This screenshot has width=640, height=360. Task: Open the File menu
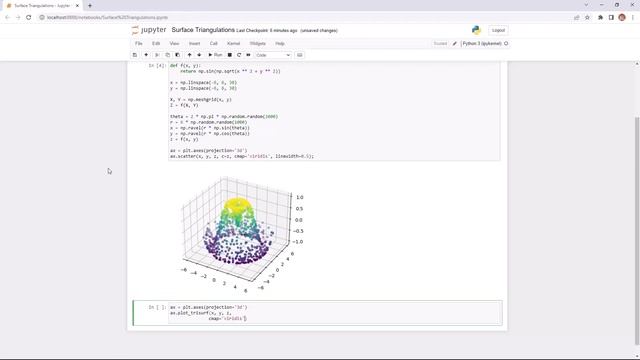click(x=139, y=44)
